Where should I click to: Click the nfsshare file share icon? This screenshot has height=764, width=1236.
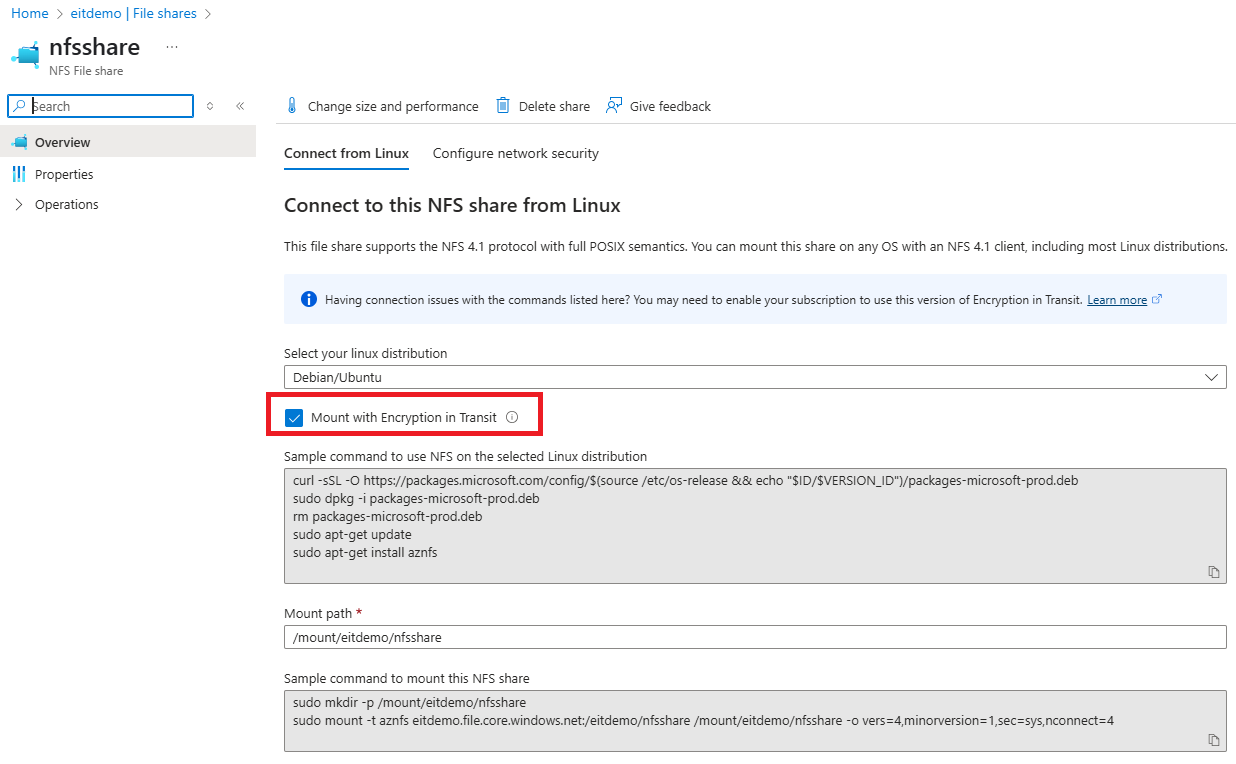[x=27, y=54]
